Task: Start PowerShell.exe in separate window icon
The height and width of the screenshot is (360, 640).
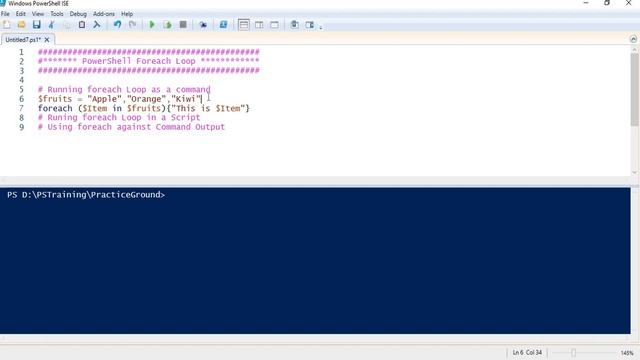Action: 223,25
